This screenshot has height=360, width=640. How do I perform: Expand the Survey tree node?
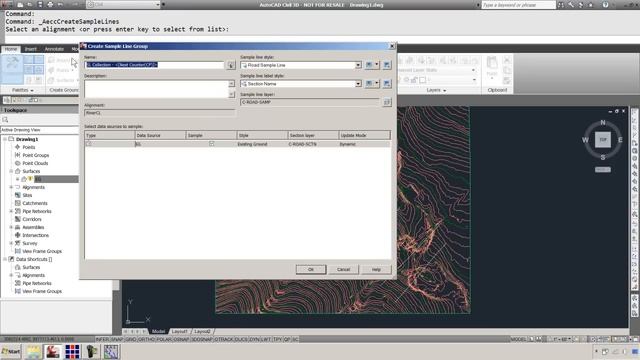tap(11, 243)
